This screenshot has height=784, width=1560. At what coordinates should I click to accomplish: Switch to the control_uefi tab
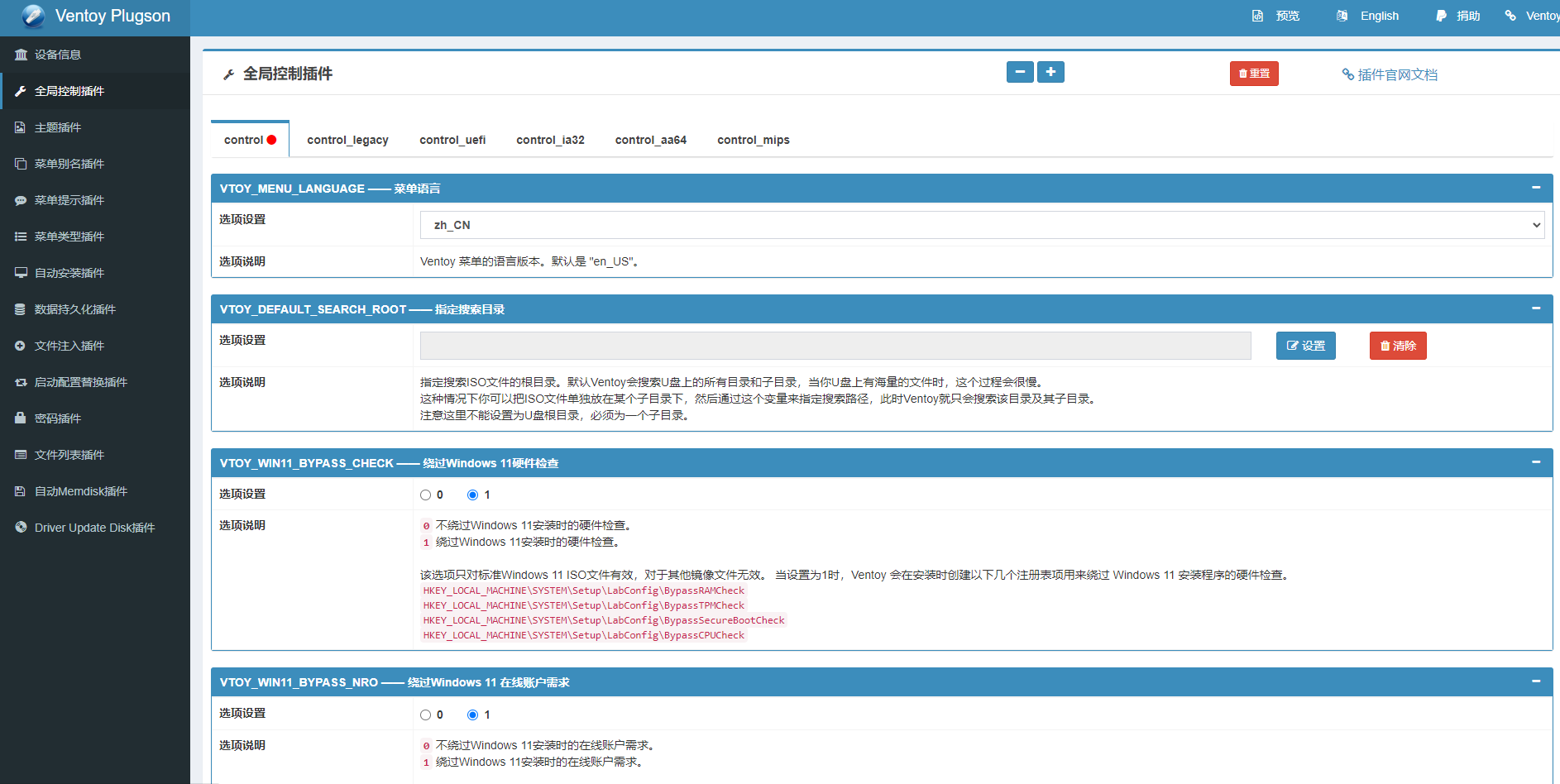coord(452,140)
